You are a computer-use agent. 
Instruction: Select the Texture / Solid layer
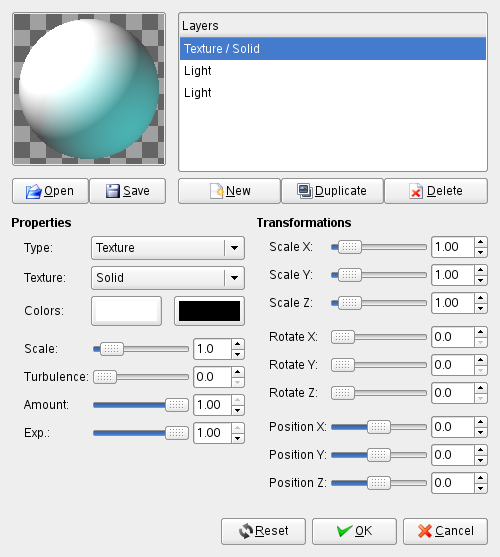coord(333,49)
